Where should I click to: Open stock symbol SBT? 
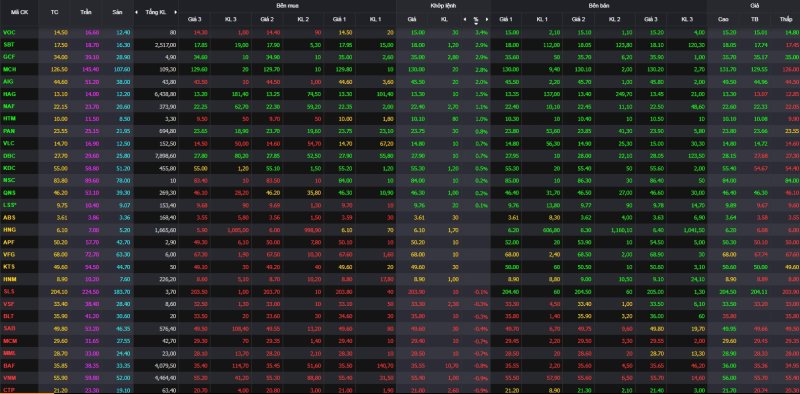[x=8, y=44]
